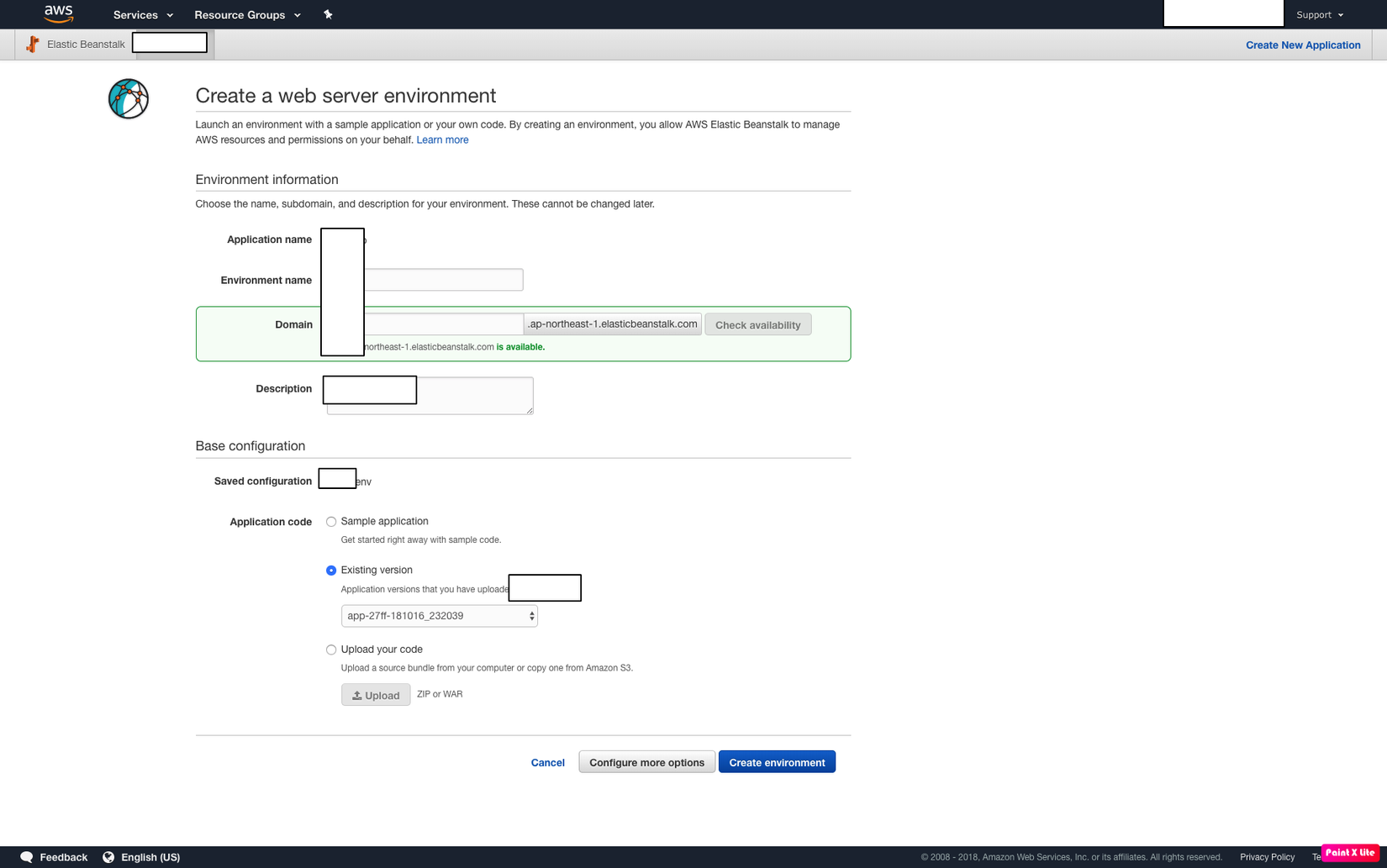Click the AWS logo home icon
The image size is (1387, 868).
pos(59,13)
